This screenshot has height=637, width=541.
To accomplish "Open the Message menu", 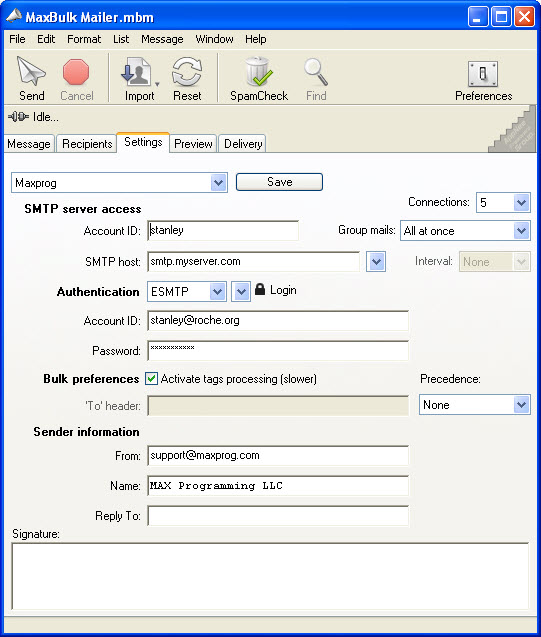I will tap(162, 39).
